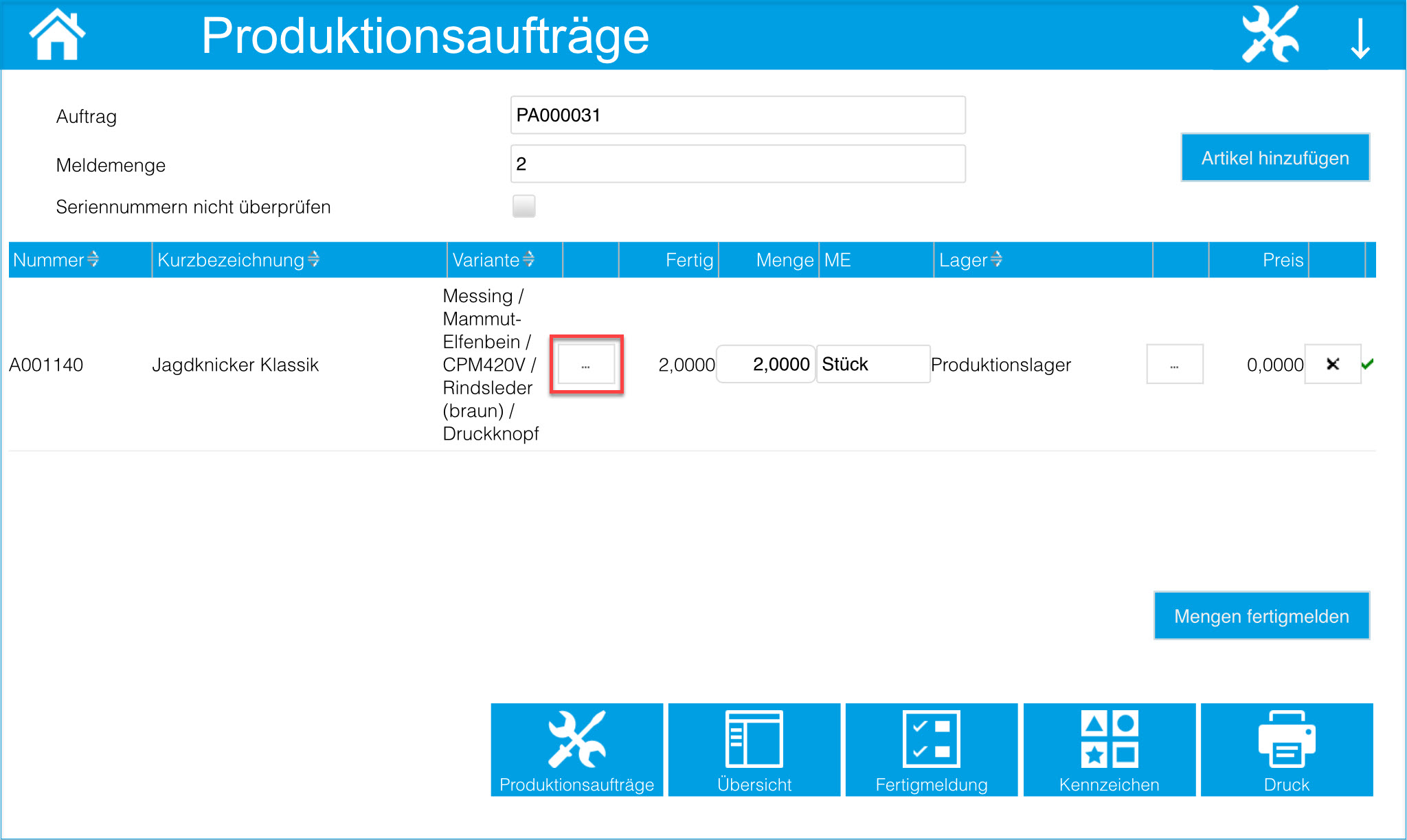Go to the Fertigmeldung section

point(931,749)
